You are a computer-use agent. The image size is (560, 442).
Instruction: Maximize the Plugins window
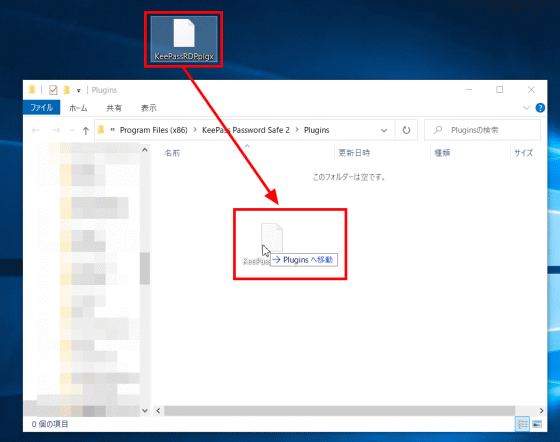pos(500,90)
